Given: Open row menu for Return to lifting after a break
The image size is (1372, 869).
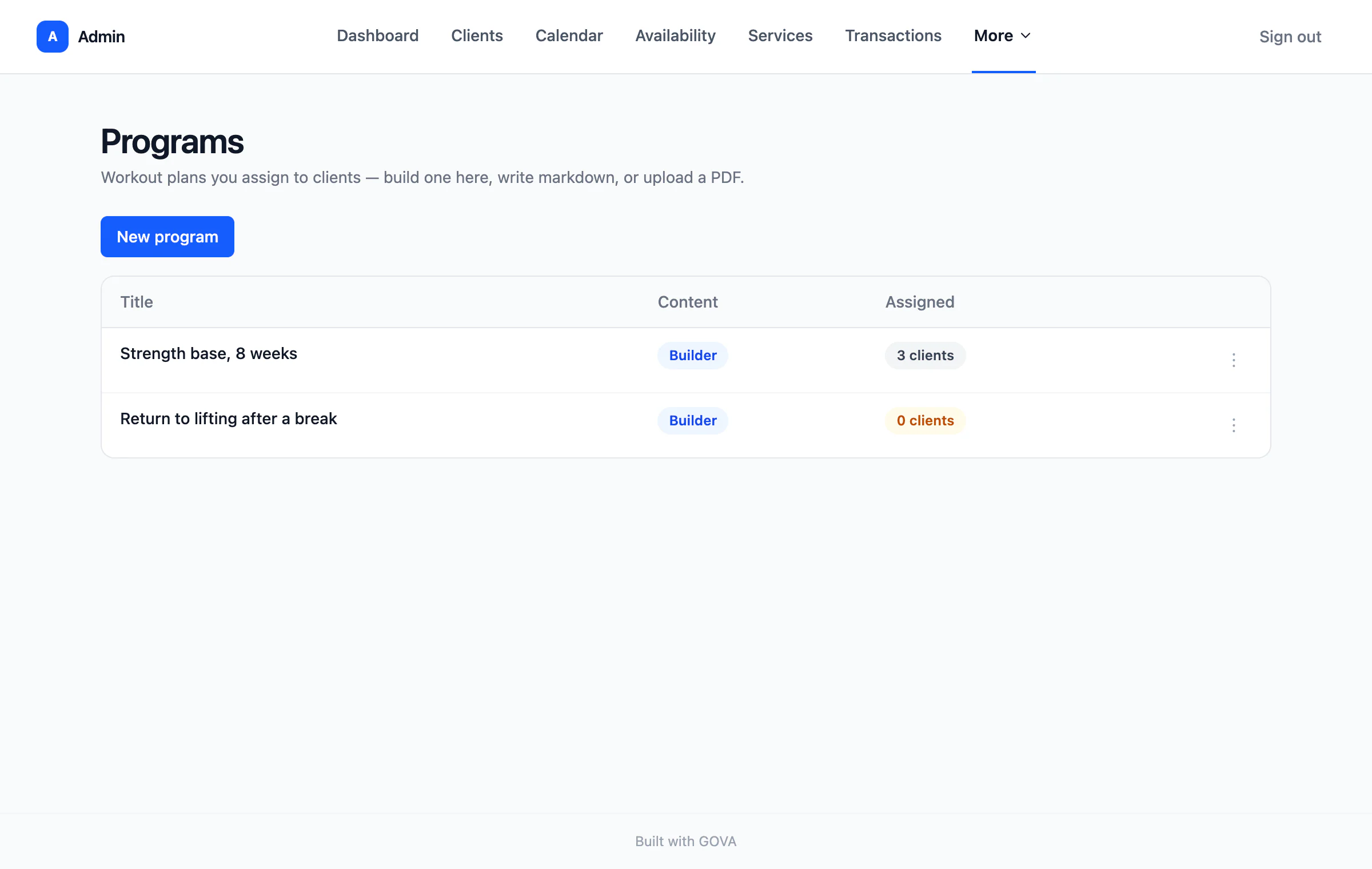Looking at the screenshot, I should tap(1234, 425).
